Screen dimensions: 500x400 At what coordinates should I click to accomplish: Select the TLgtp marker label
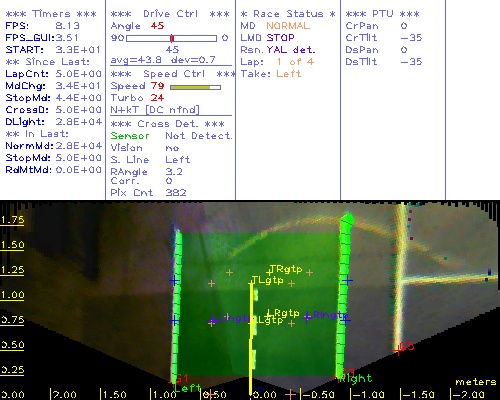[267, 280]
